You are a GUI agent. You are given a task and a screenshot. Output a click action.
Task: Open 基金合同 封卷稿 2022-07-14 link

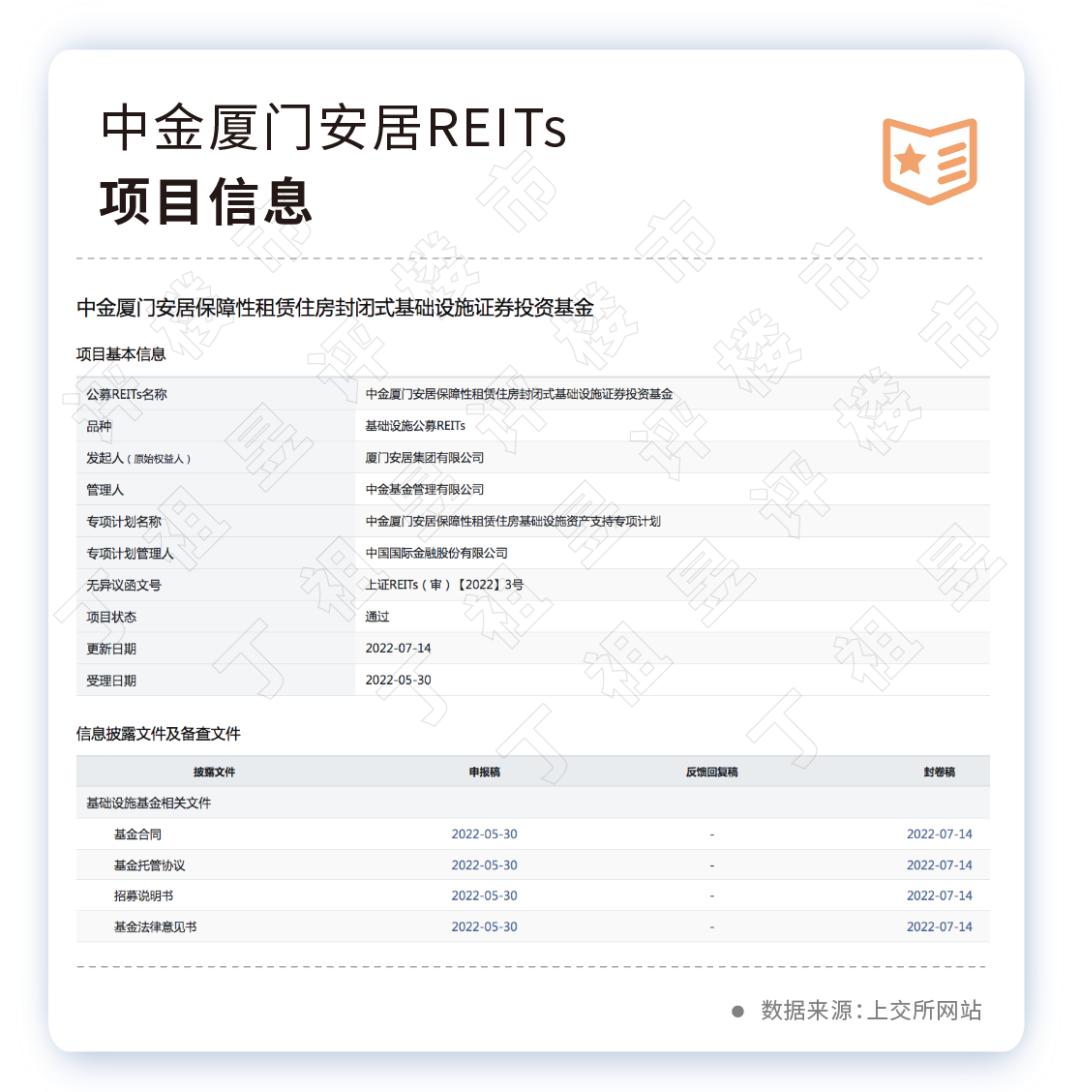tap(939, 834)
